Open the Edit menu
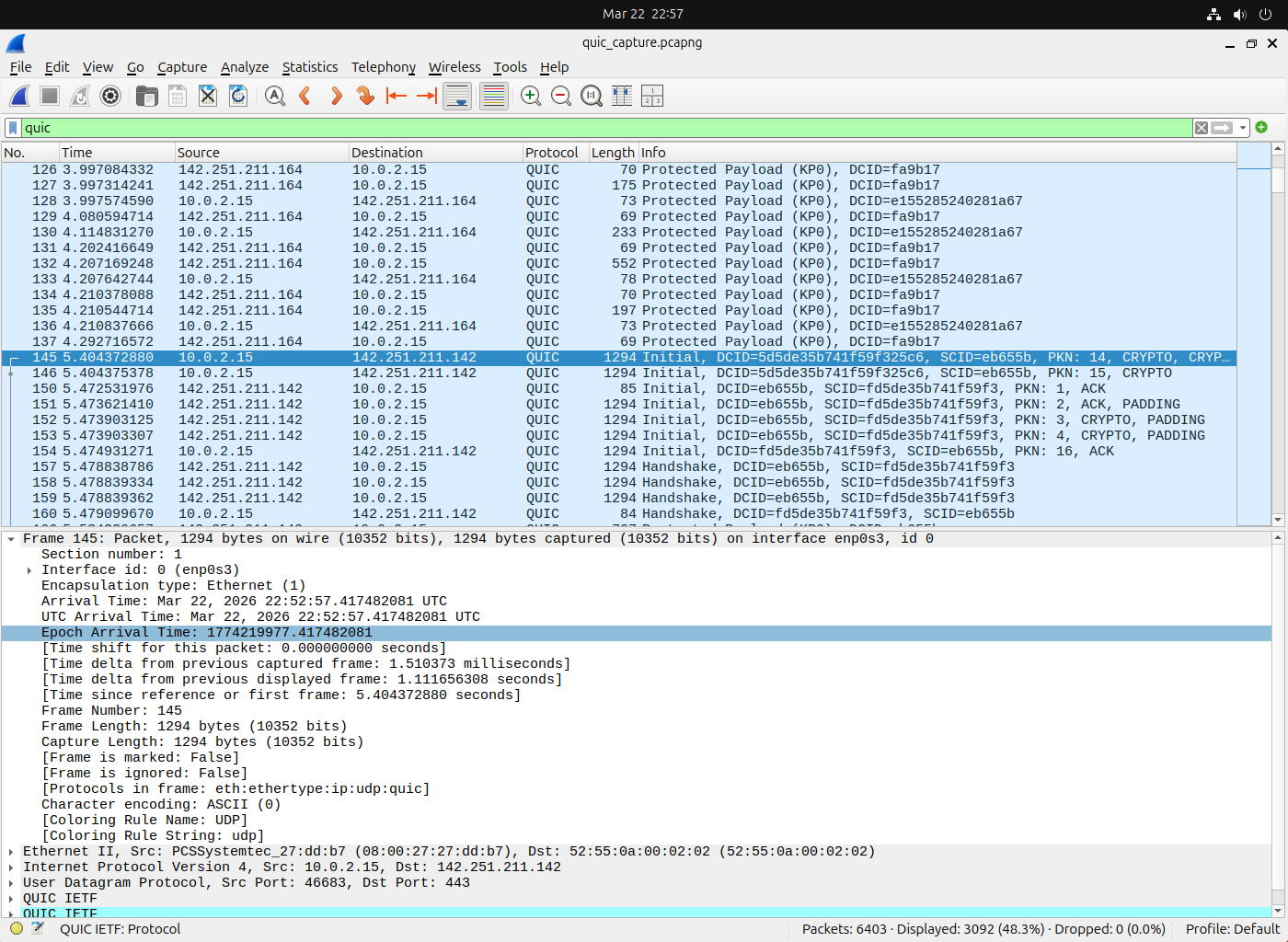This screenshot has width=1288, height=942. coord(57,67)
